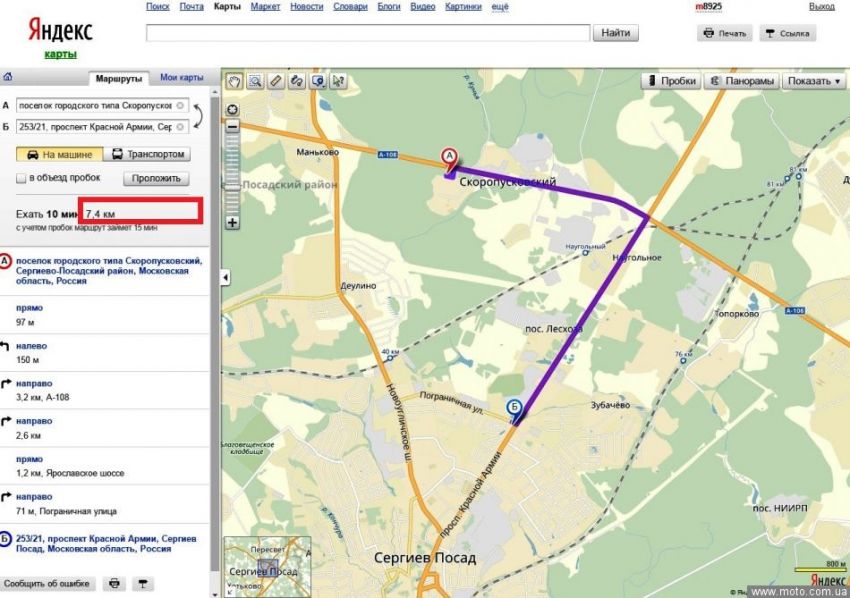Click destination '253/21, проспект Красной Армии' link
Screen dimensions: 850x598
(106, 544)
